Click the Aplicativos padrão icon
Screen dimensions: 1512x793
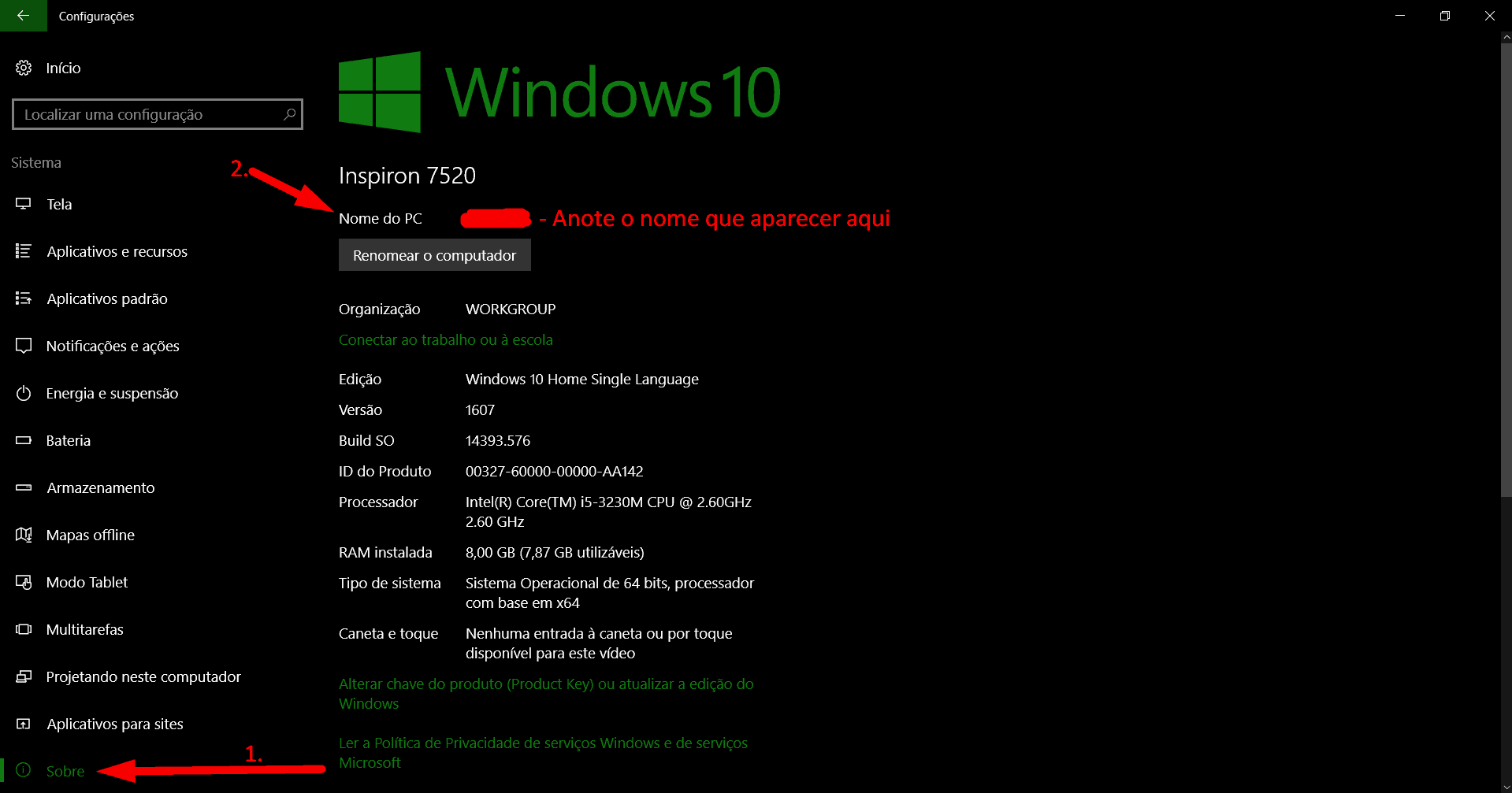click(24, 298)
